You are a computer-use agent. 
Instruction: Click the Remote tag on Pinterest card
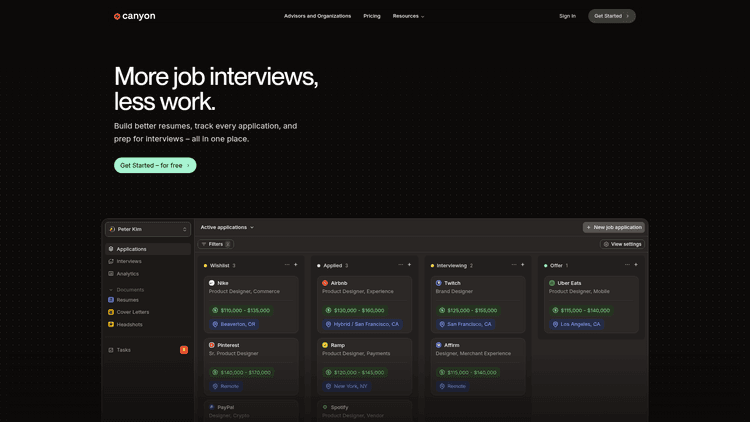[225, 386]
